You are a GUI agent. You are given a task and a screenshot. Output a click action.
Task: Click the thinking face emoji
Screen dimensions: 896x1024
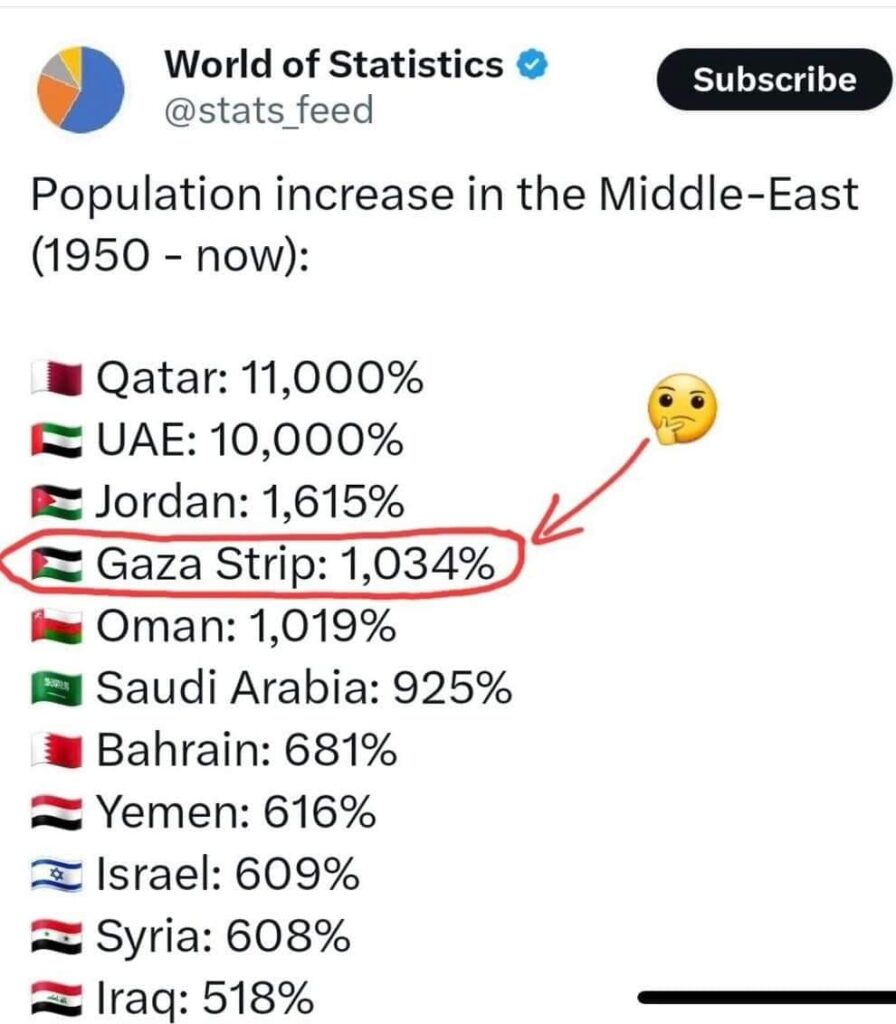(682, 409)
